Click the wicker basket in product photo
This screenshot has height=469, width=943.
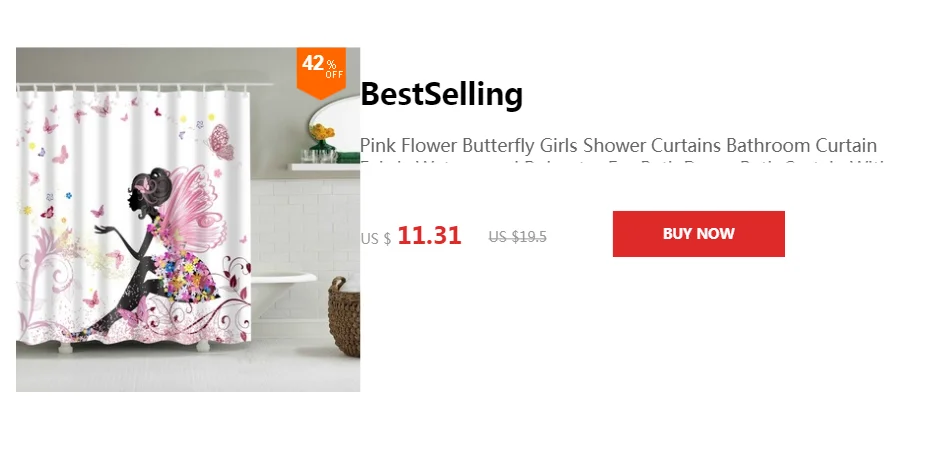344,316
